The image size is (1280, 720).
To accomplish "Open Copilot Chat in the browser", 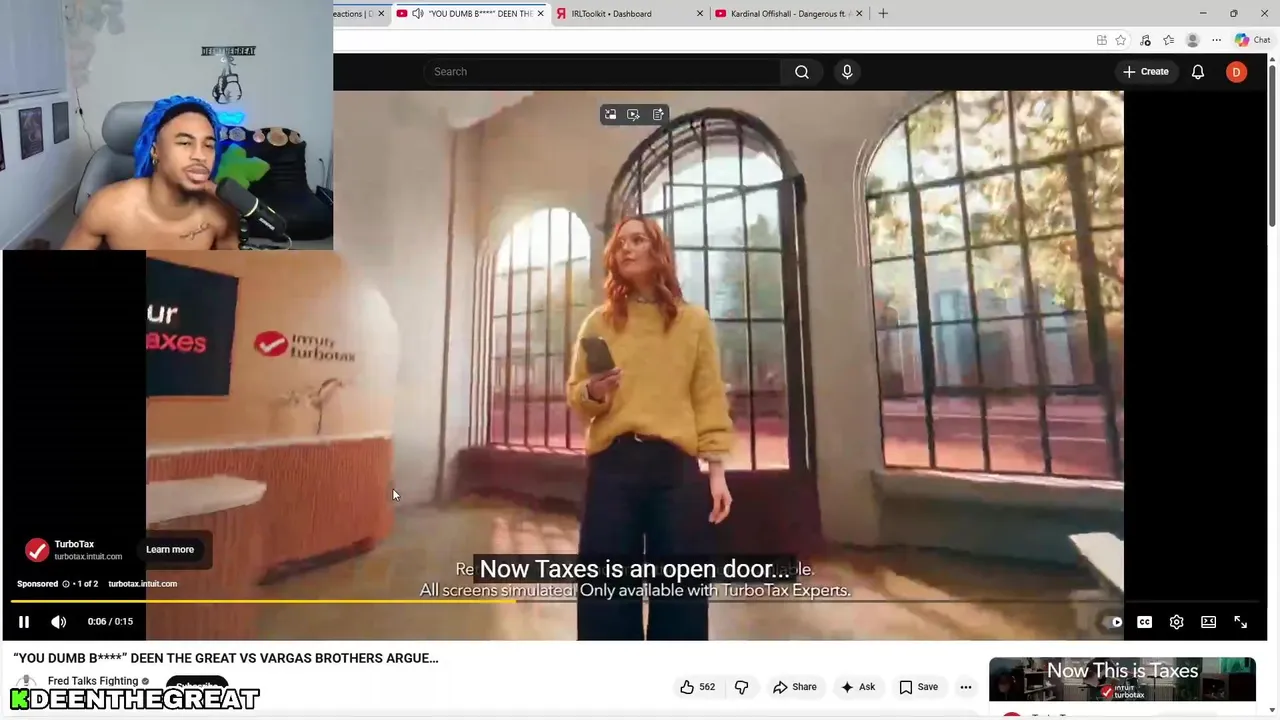I will (1252, 40).
